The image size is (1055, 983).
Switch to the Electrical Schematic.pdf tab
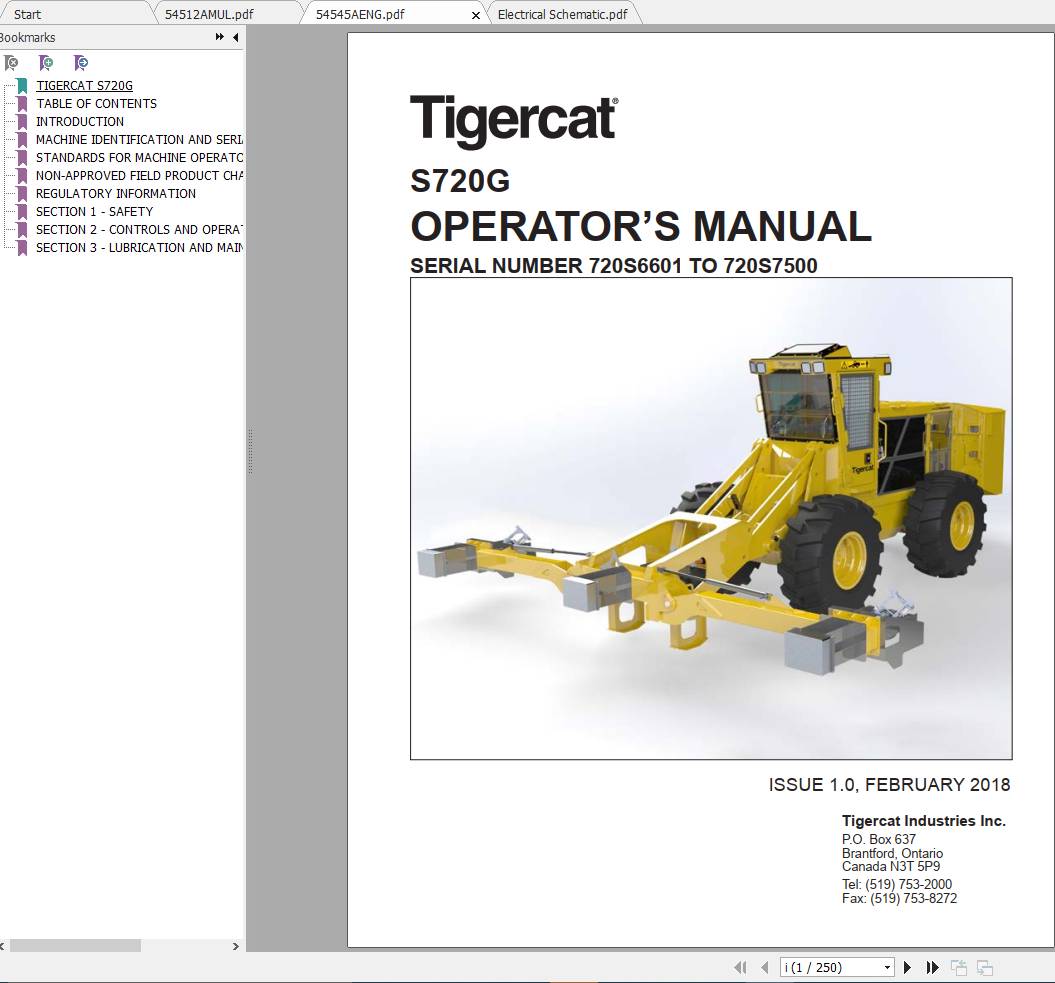point(565,14)
